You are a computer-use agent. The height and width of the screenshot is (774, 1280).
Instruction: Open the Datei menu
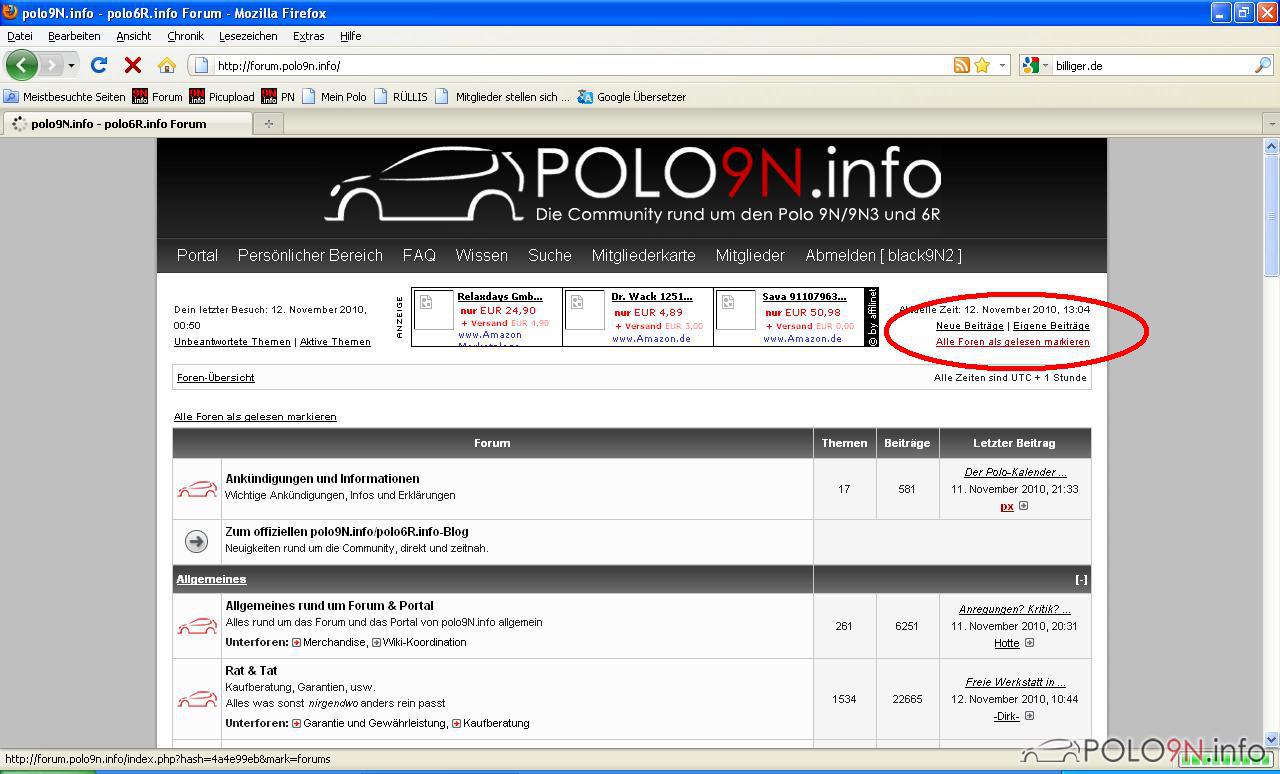[x=20, y=36]
